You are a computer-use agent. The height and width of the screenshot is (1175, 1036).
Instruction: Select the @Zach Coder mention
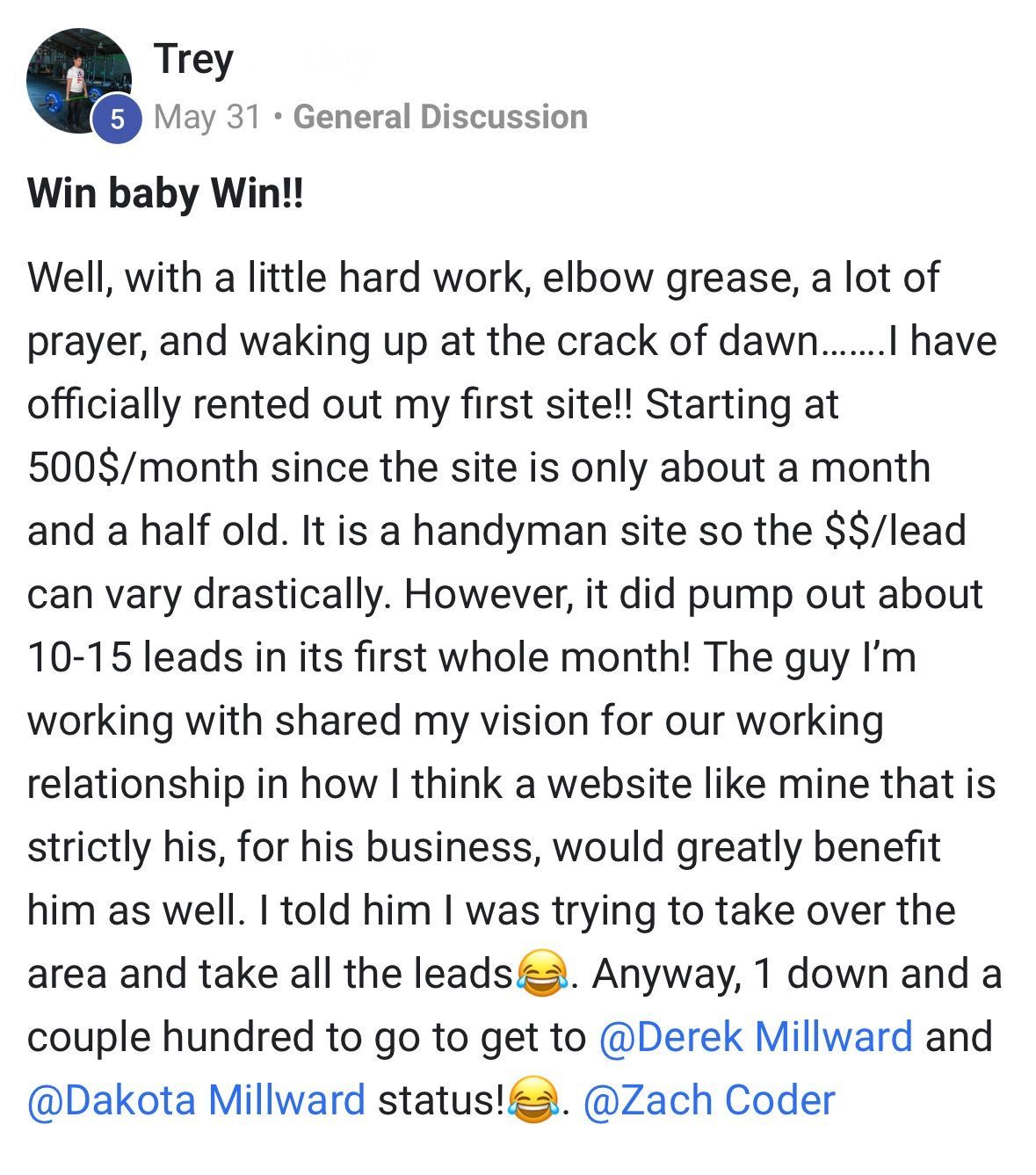pos(708,1100)
